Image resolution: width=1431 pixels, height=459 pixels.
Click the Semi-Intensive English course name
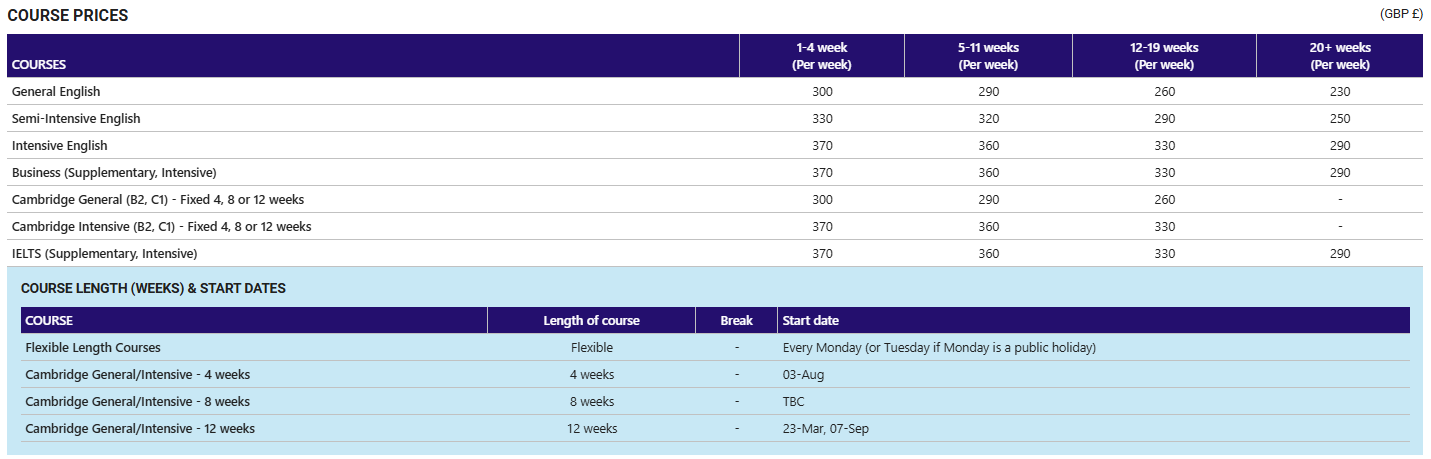coord(76,119)
